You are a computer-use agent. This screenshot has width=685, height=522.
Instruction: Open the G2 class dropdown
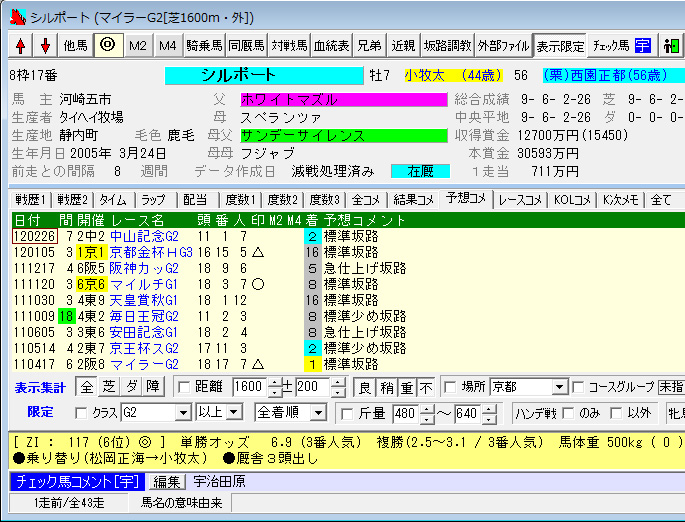[183, 413]
